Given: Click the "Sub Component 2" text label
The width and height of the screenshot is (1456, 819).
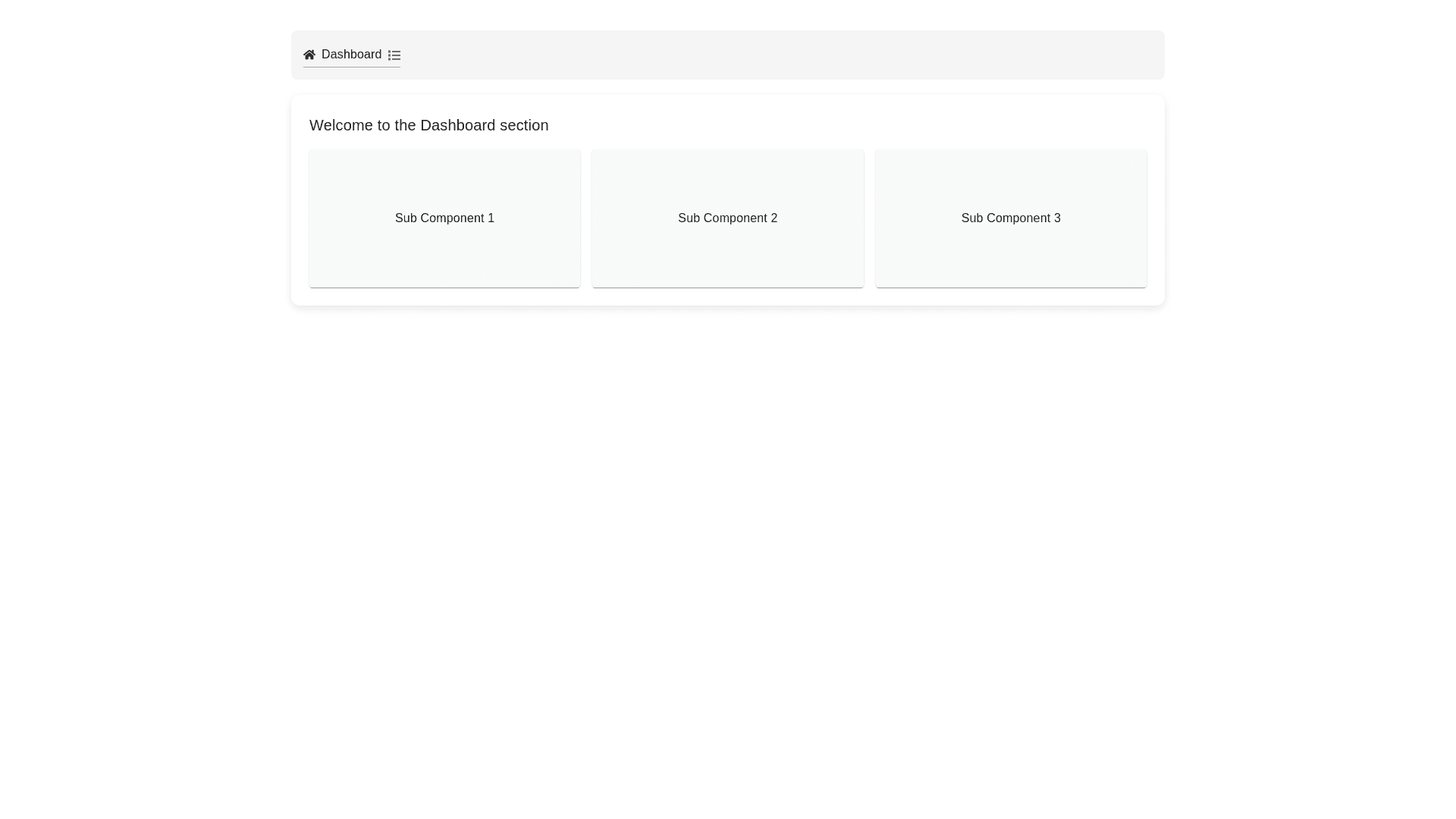Looking at the screenshot, I should (x=727, y=218).
